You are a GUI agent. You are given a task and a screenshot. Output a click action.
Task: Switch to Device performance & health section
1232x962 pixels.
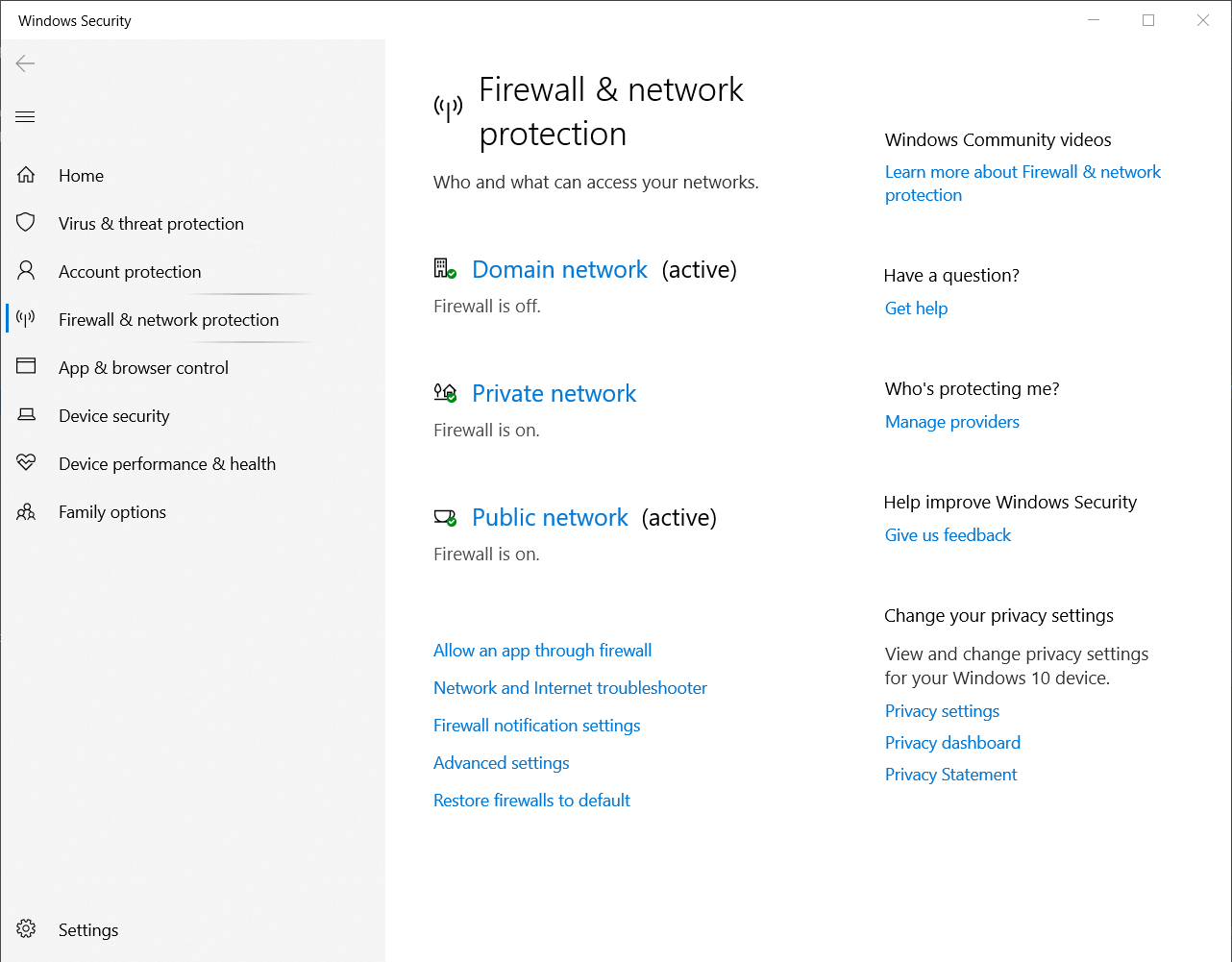[x=167, y=463]
